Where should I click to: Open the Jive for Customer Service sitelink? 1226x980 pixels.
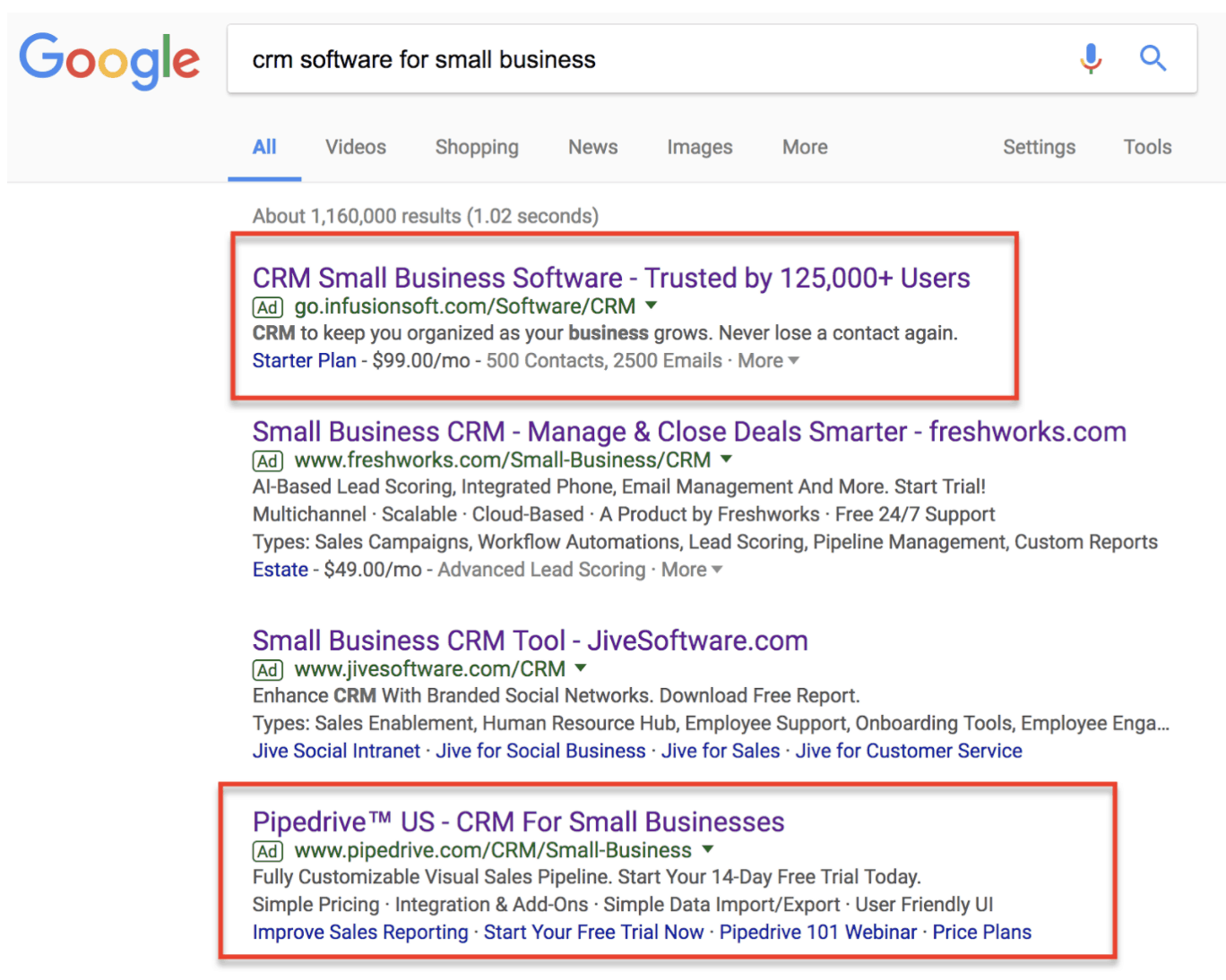[909, 751]
